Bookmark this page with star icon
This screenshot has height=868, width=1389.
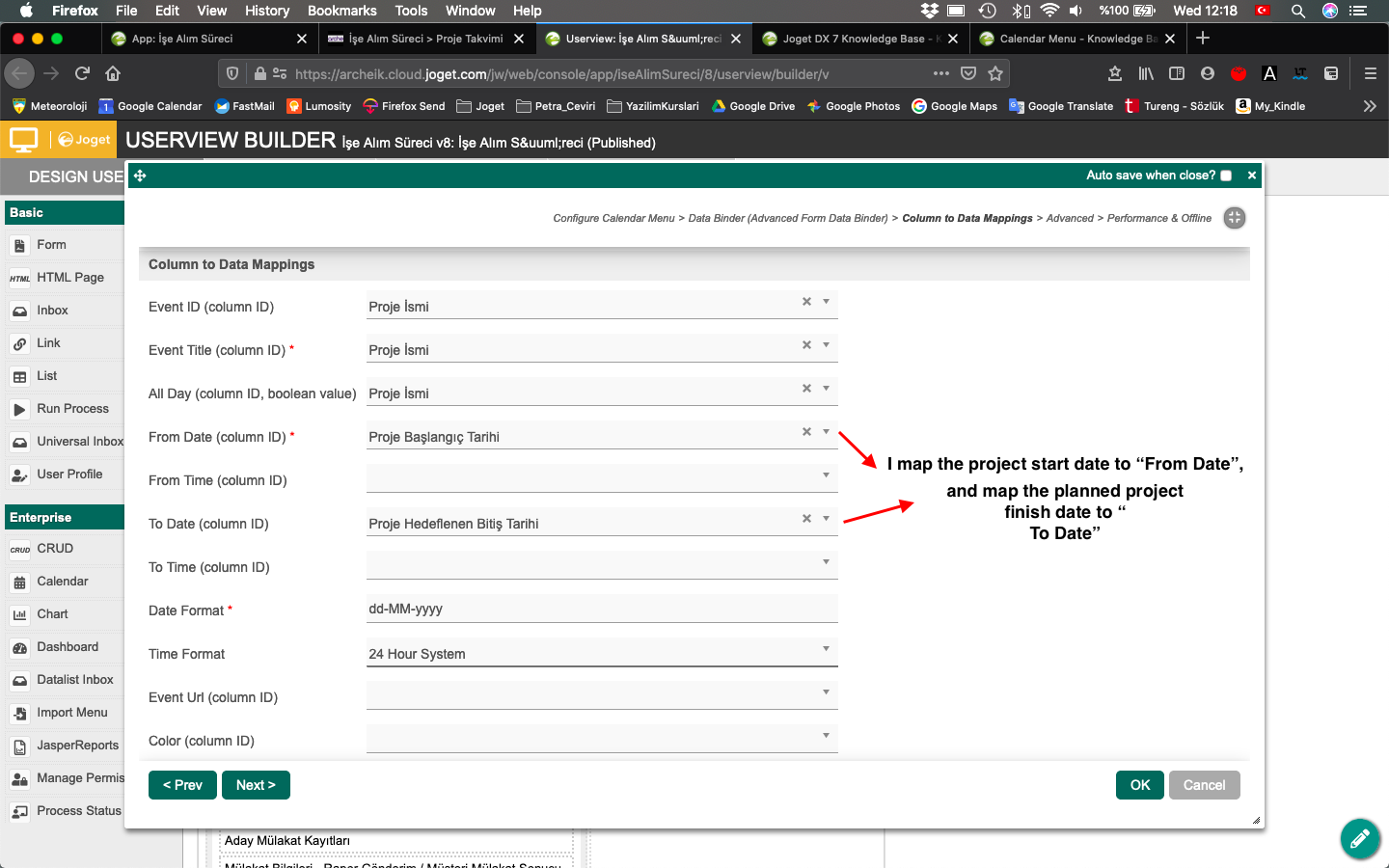point(995,73)
